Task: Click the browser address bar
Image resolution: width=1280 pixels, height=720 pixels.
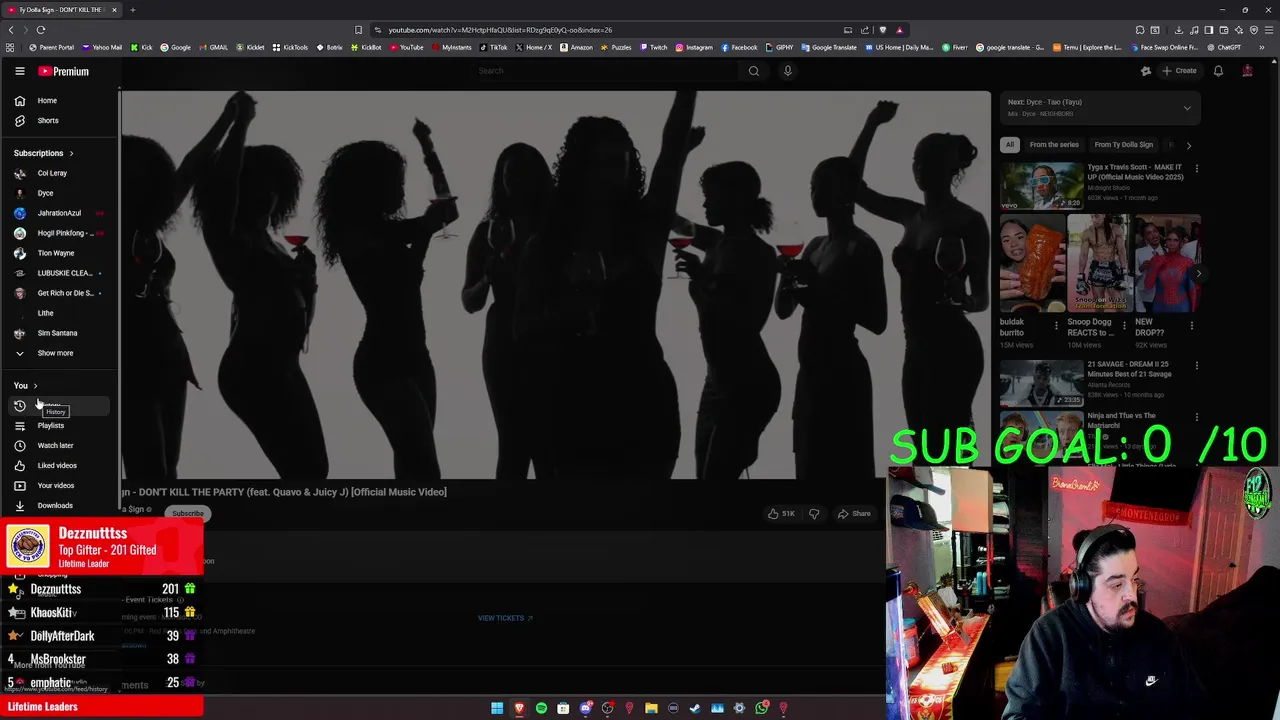Action: click(x=610, y=30)
